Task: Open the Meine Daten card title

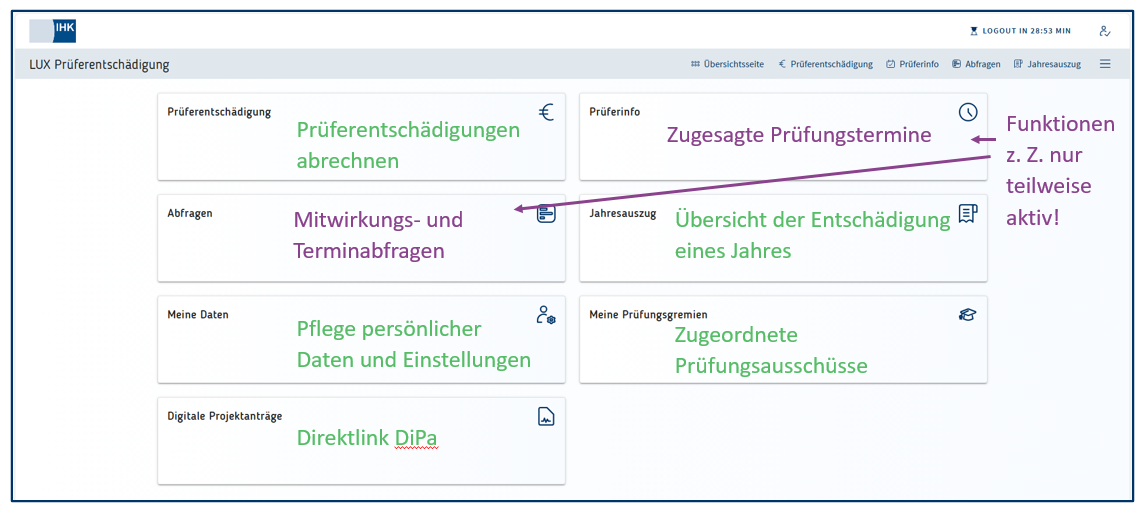Action: click(198, 314)
